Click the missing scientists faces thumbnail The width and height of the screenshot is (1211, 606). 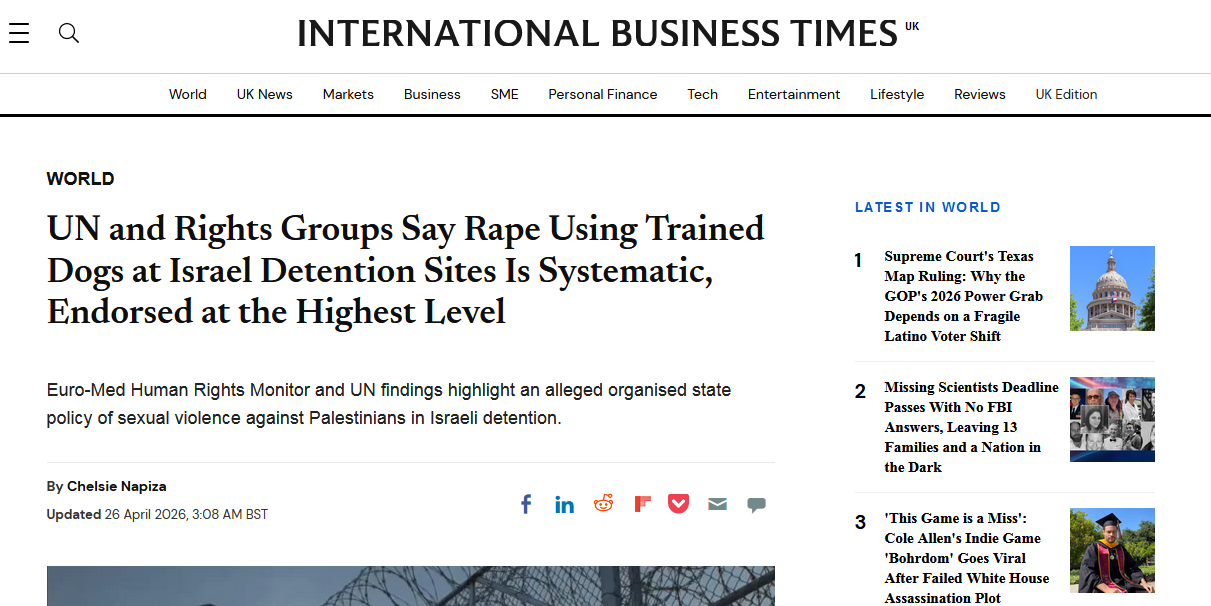[1112, 419]
